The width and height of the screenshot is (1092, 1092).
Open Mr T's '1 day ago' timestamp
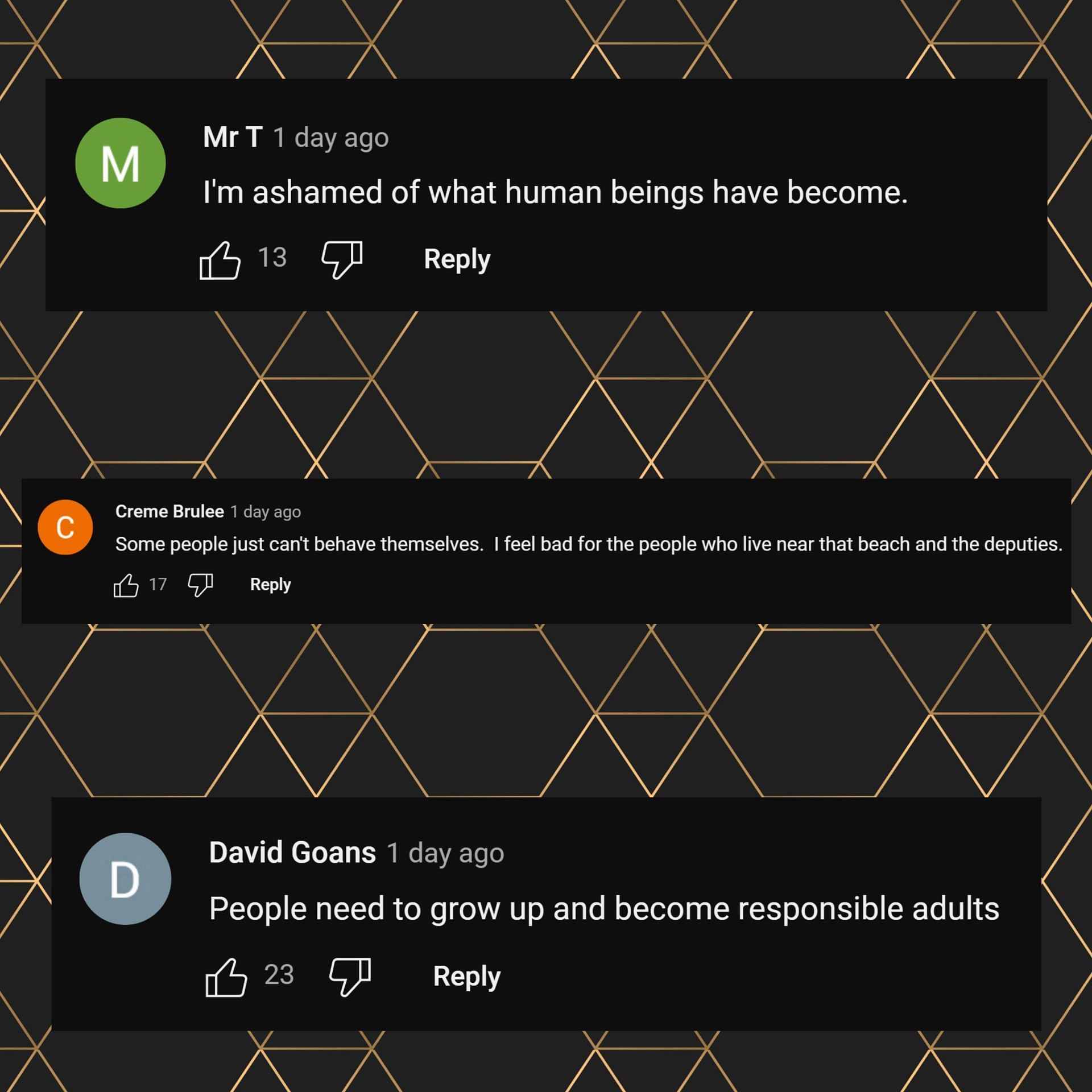point(331,138)
